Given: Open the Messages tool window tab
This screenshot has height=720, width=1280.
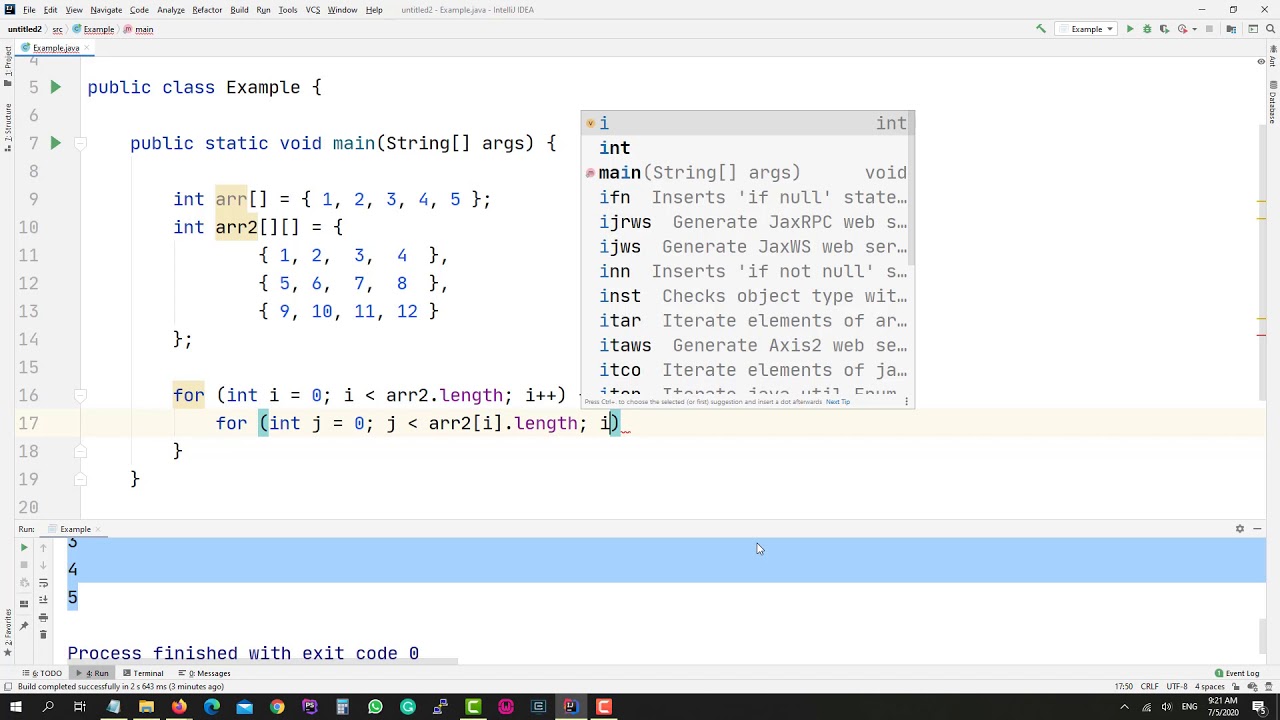Looking at the screenshot, I should [x=204, y=673].
